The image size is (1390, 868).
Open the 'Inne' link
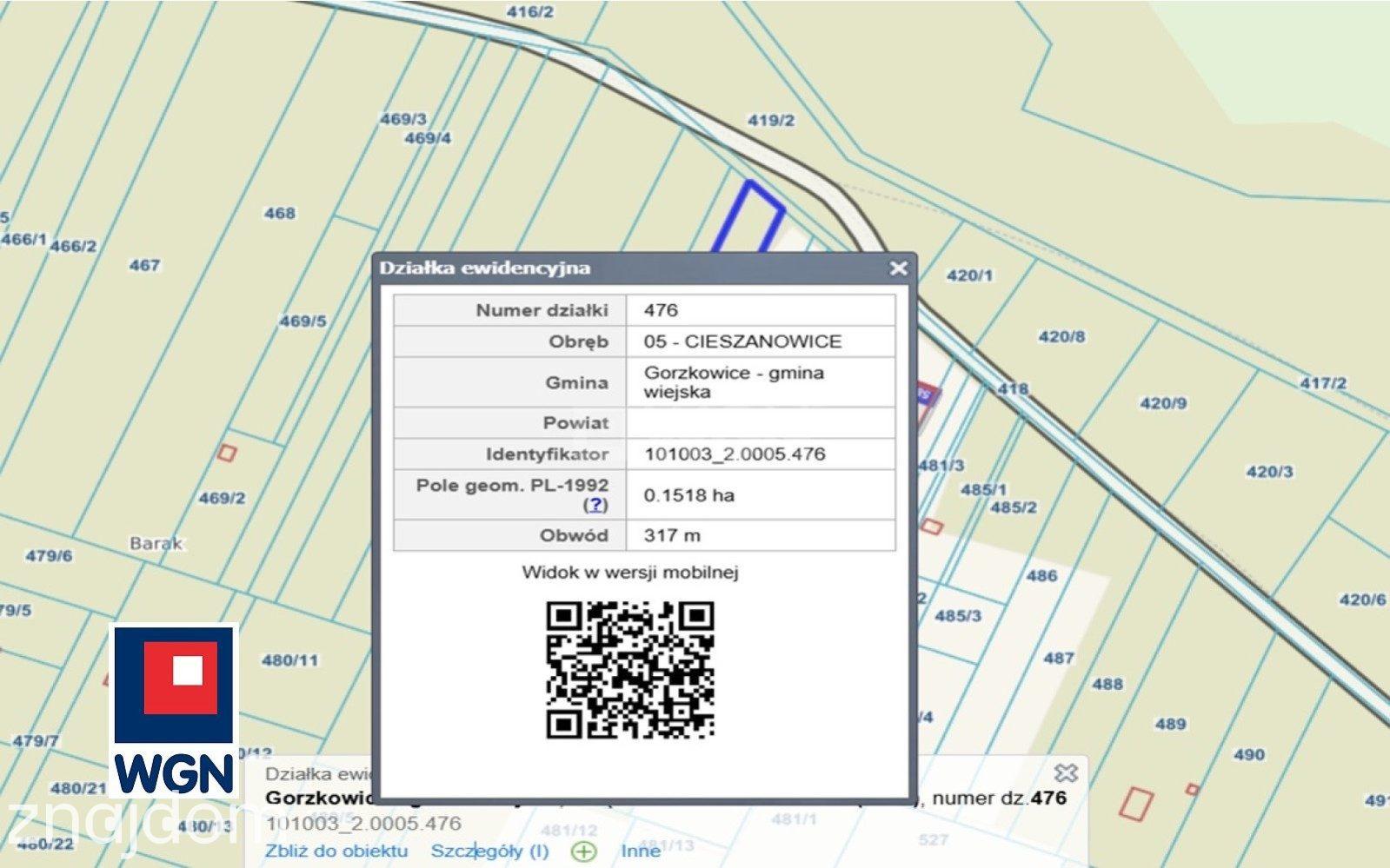click(x=640, y=851)
